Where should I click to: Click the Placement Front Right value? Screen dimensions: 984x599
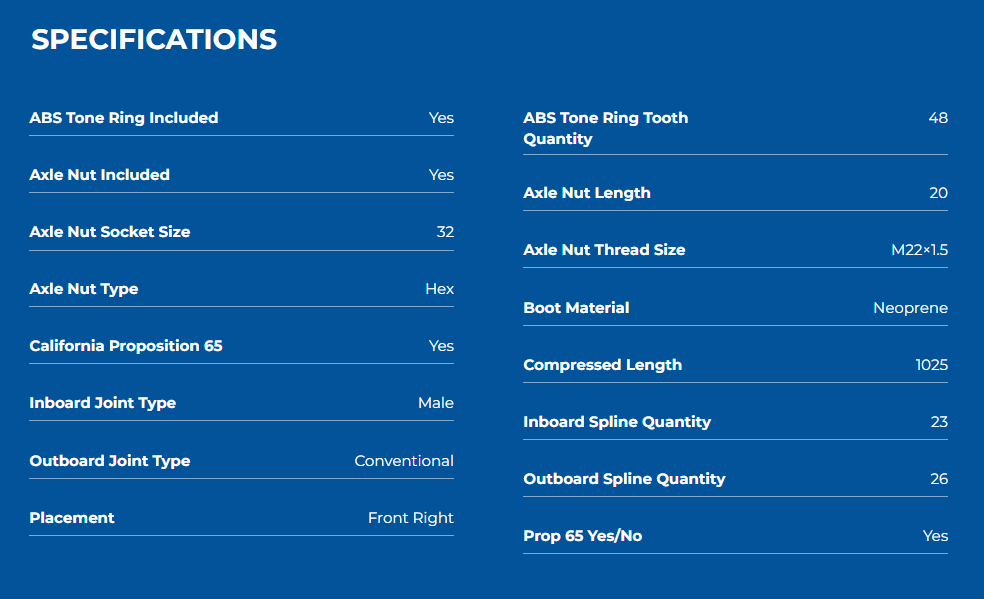410,518
